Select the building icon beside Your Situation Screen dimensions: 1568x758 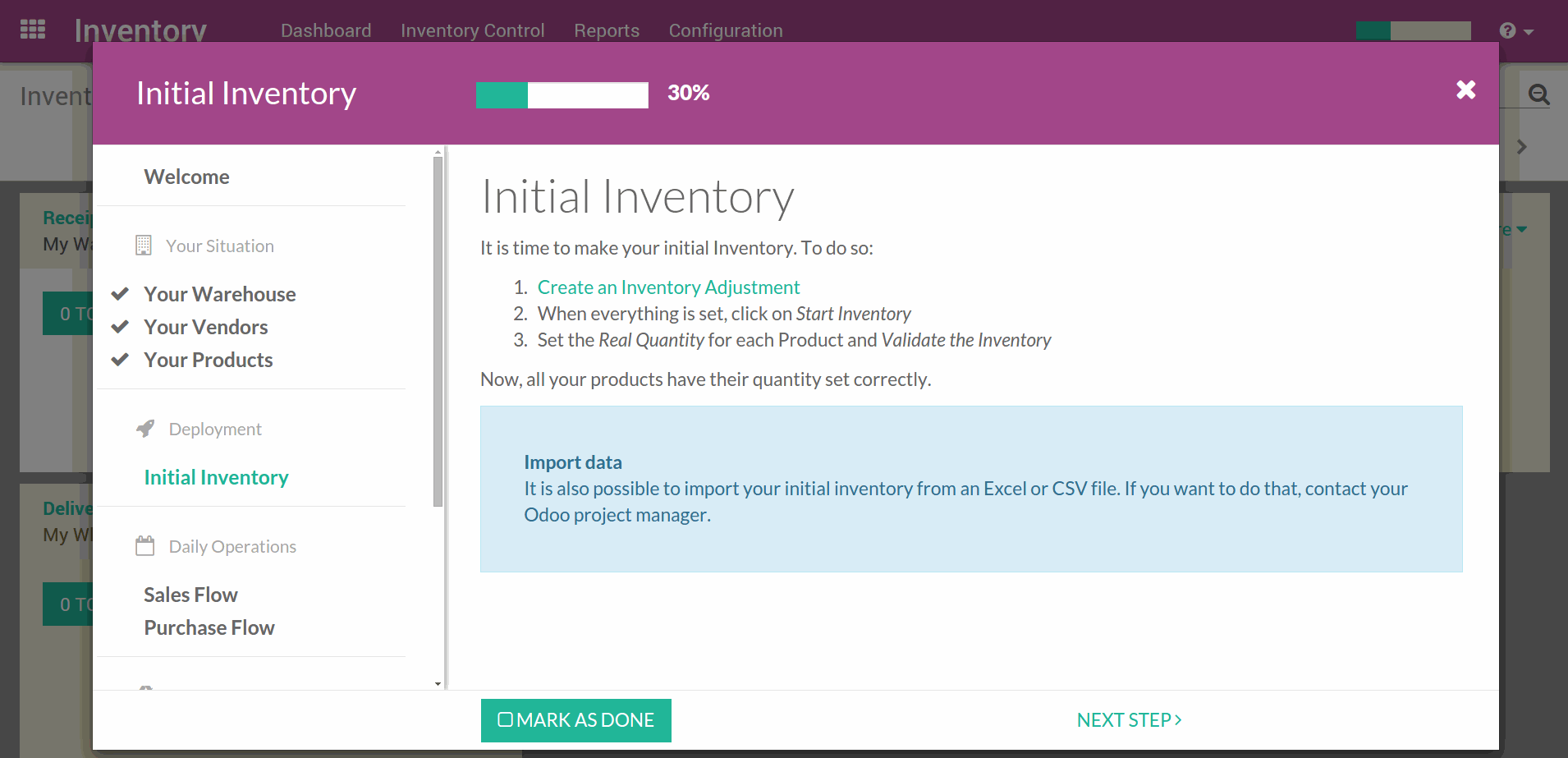click(144, 245)
